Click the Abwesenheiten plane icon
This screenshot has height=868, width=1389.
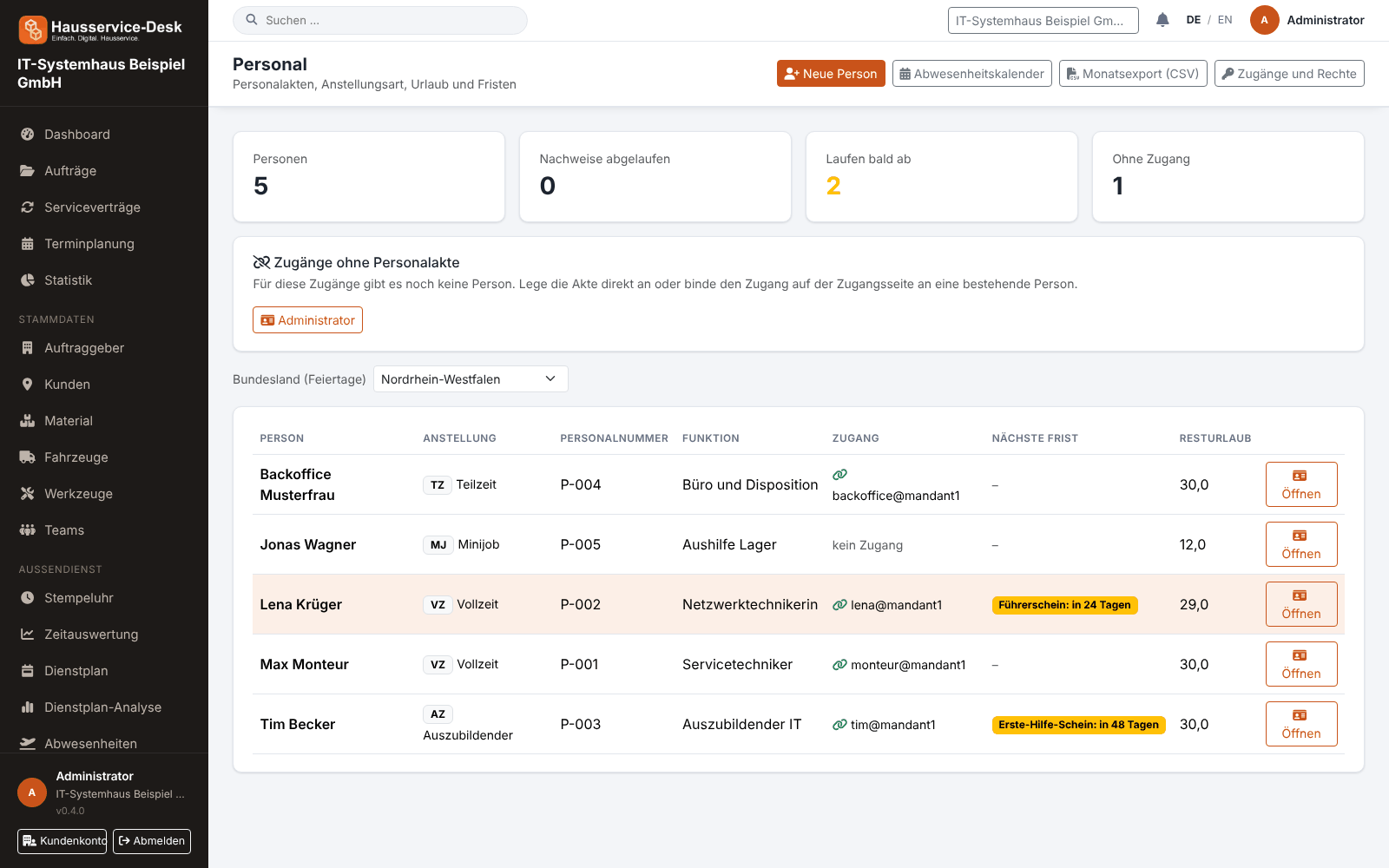pos(28,744)
